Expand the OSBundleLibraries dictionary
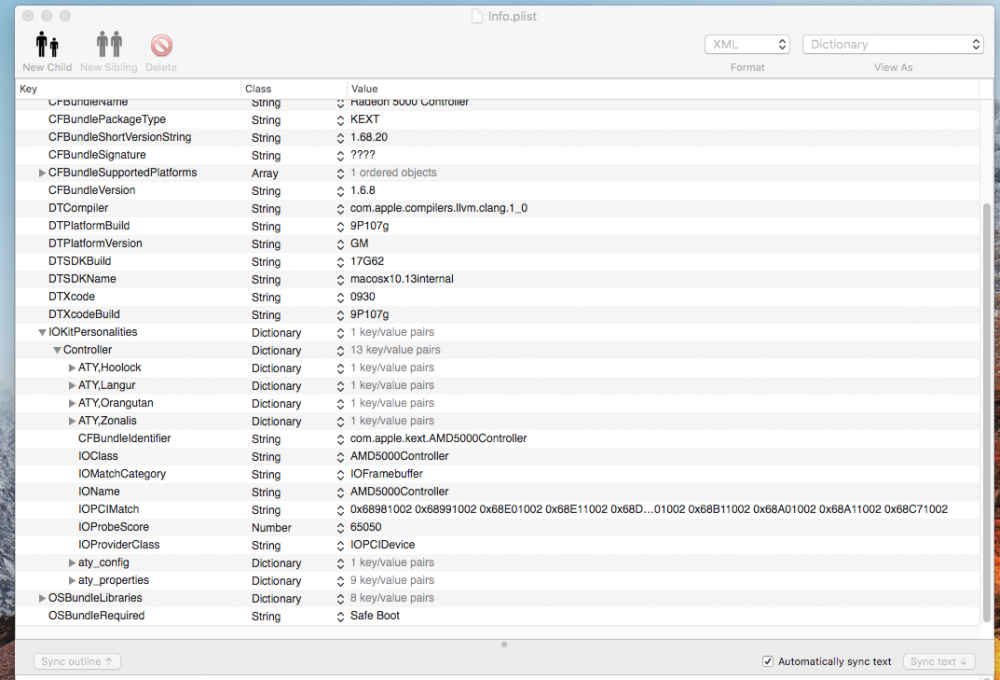This screenshot has height=680, width=1000. (x=42, y=598)
